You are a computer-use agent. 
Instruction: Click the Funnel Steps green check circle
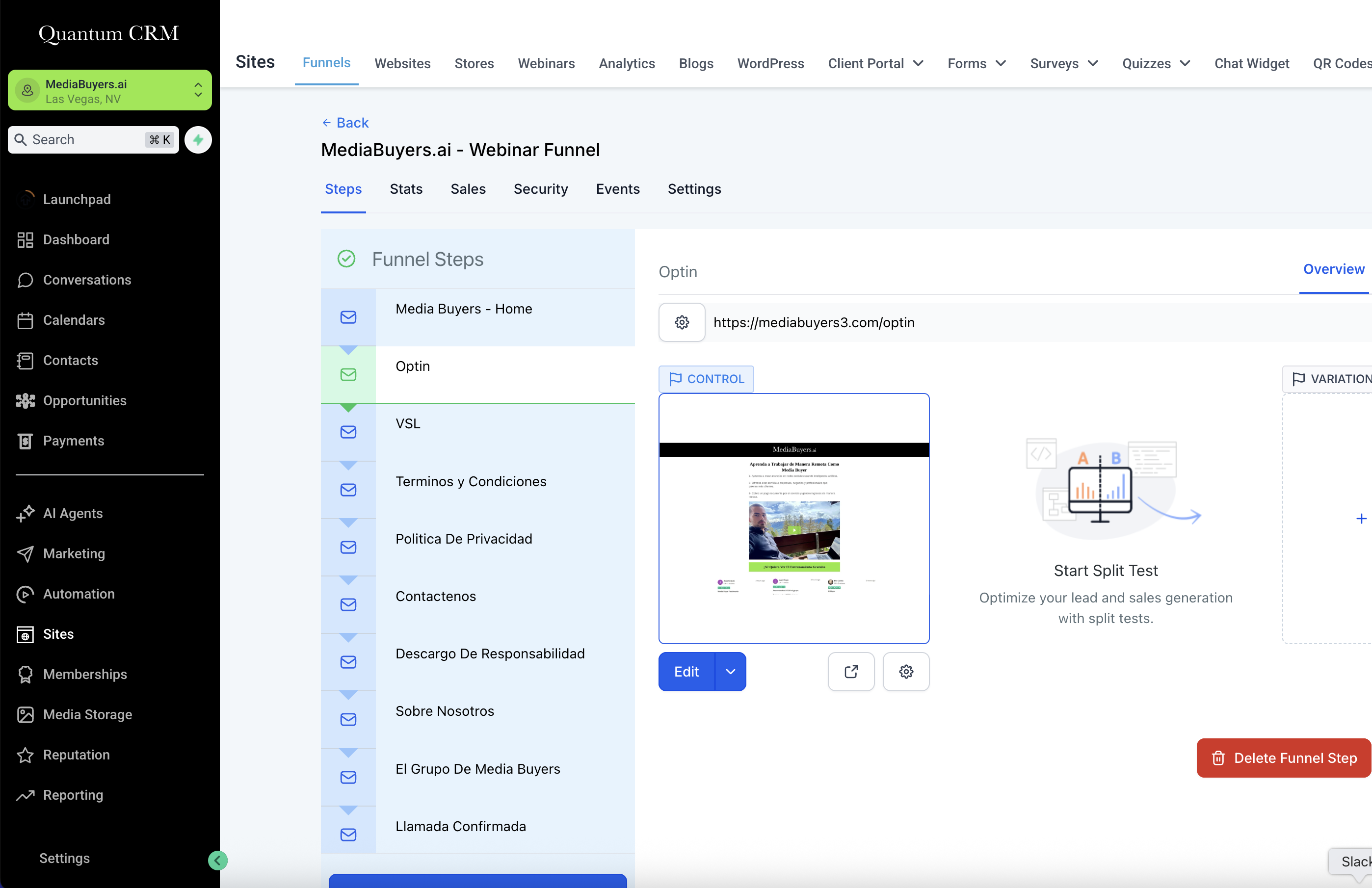coord(346,259)
